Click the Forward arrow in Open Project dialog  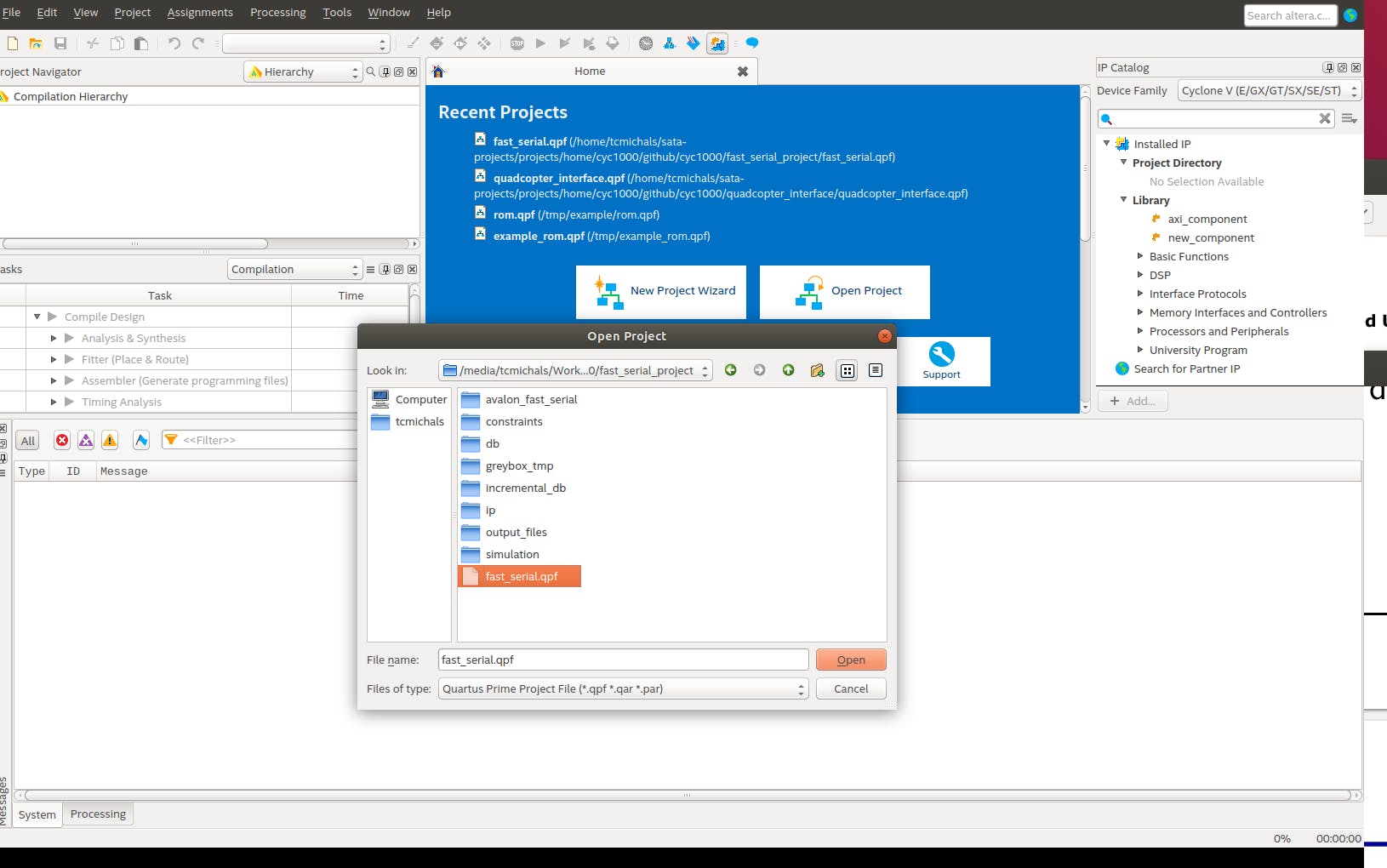[x=760, y=370]
